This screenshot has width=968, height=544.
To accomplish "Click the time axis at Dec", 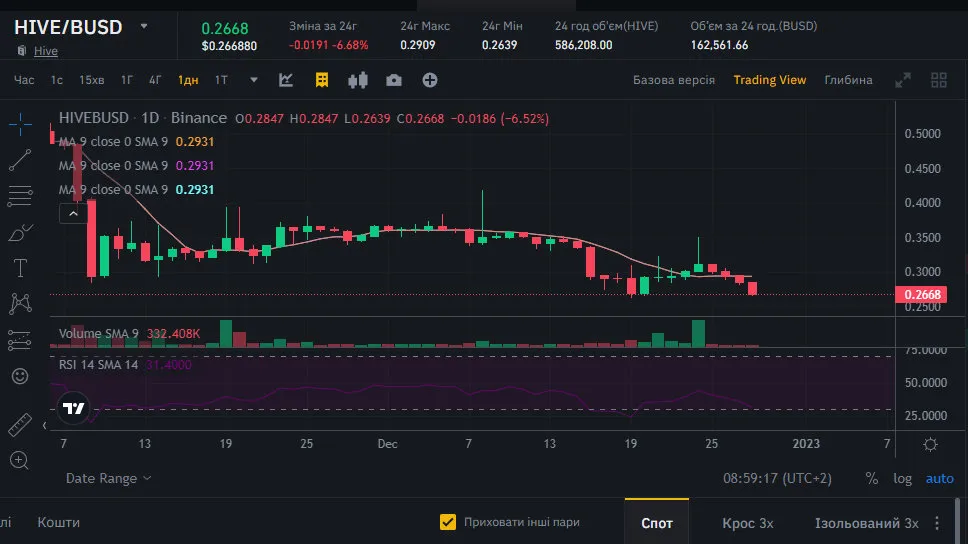I will [387, 443].
